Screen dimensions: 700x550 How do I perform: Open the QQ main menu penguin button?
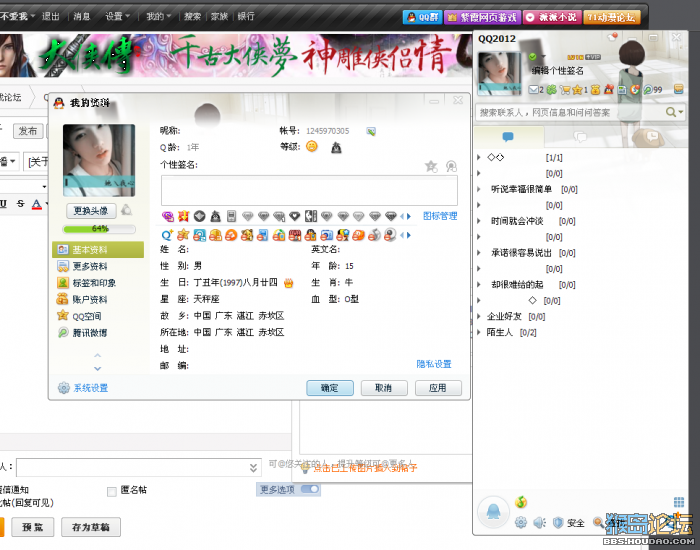pos(493,512)
